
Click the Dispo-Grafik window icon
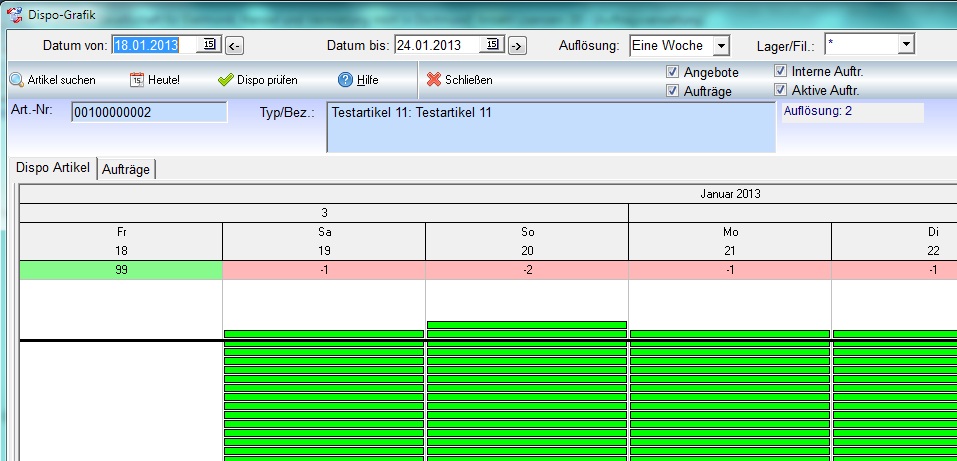pyautogui.click(x=15, y=14)
